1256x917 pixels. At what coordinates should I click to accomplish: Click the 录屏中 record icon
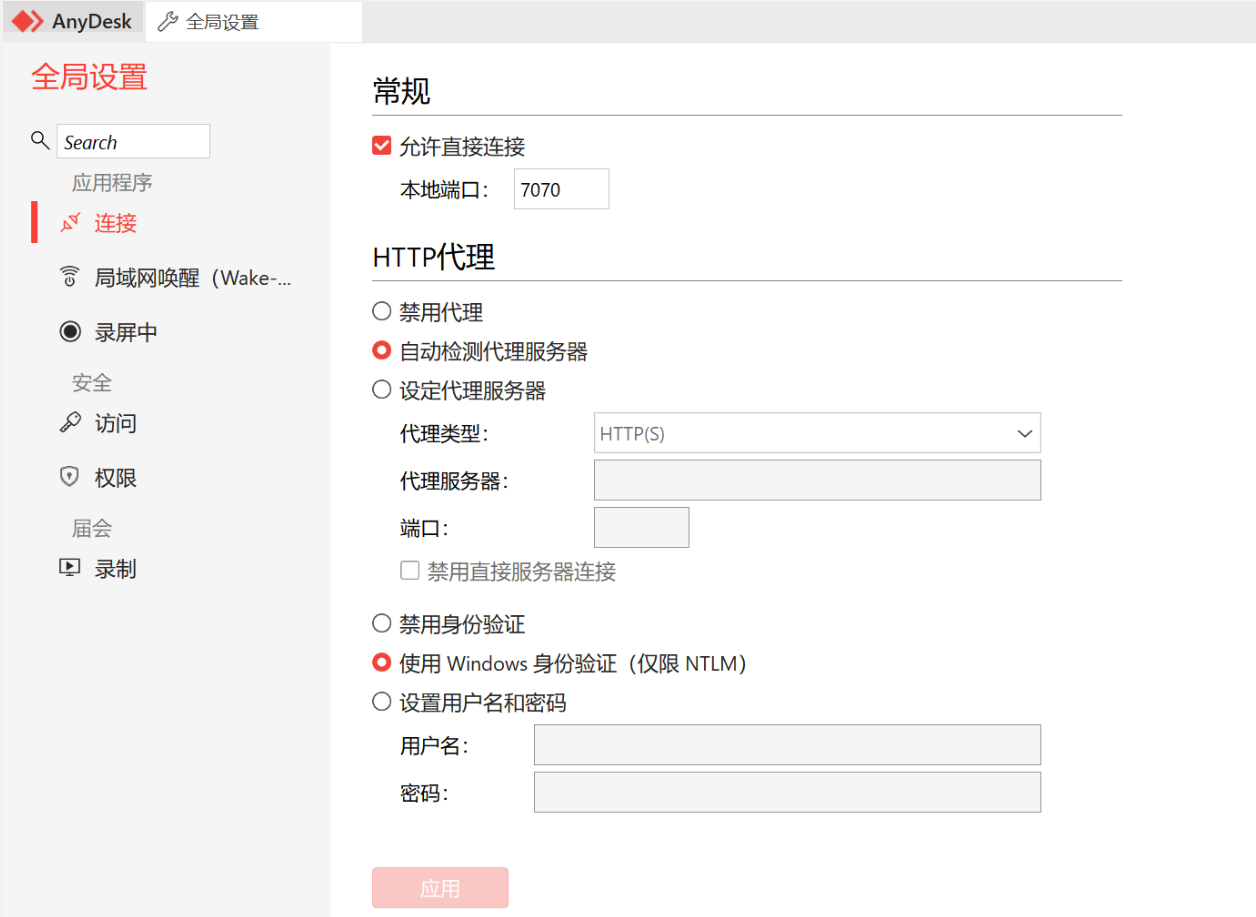[70, 332]
